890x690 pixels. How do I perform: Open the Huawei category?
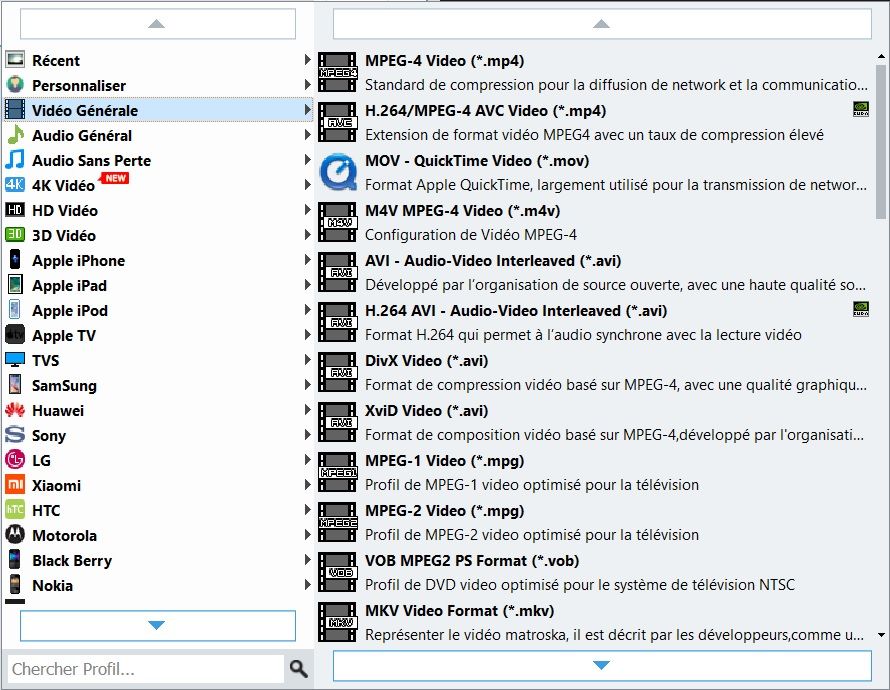pos(158,410)
